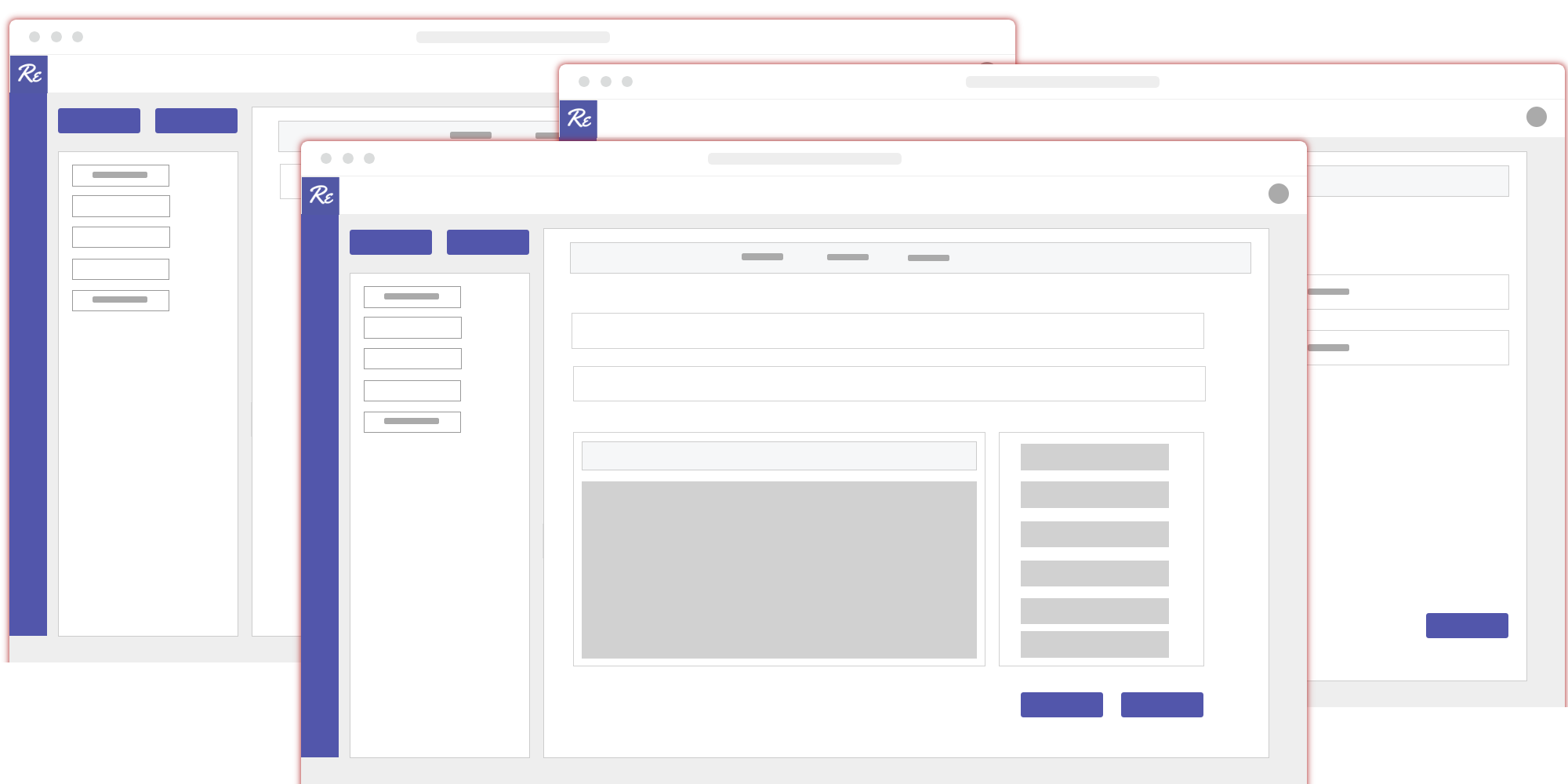Select the third sidebar item in back-left window

point(121,238)
